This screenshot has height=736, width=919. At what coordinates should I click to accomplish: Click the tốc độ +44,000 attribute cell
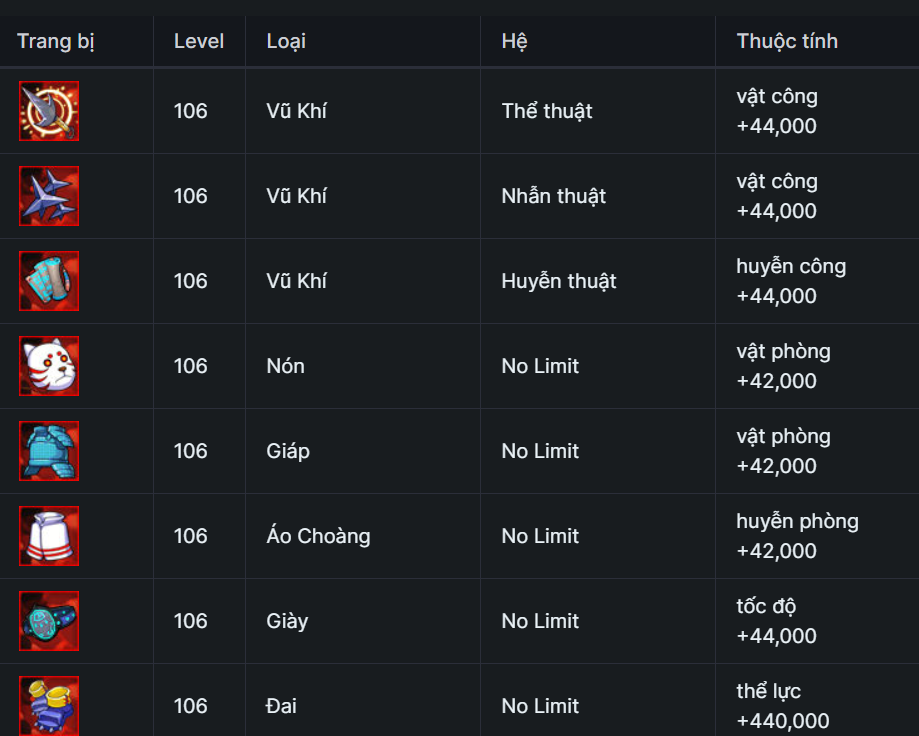(x=777, y=621)
